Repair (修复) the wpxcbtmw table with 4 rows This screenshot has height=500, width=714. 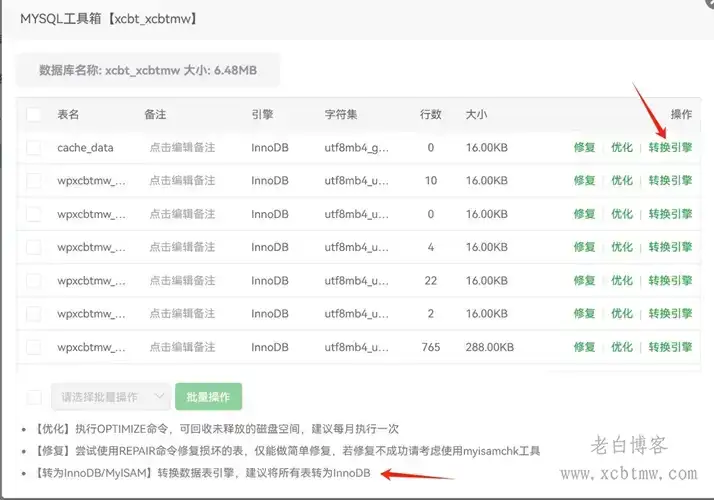pos(585,247)
